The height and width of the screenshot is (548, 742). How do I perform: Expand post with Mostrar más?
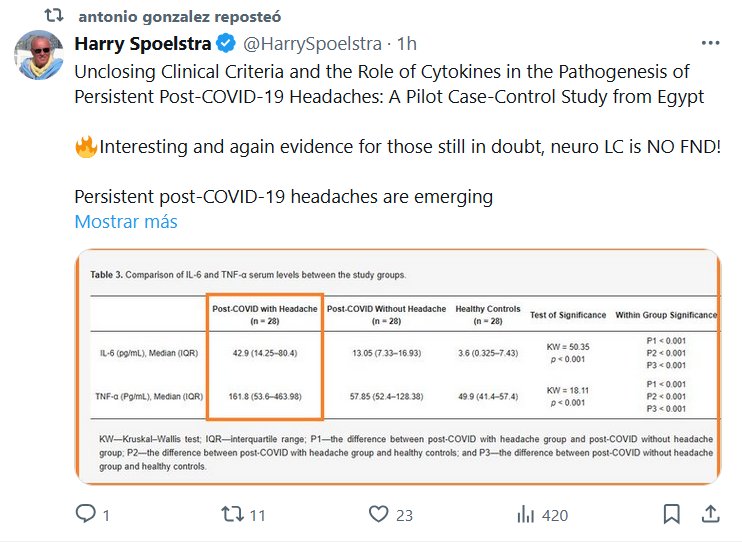126,222
